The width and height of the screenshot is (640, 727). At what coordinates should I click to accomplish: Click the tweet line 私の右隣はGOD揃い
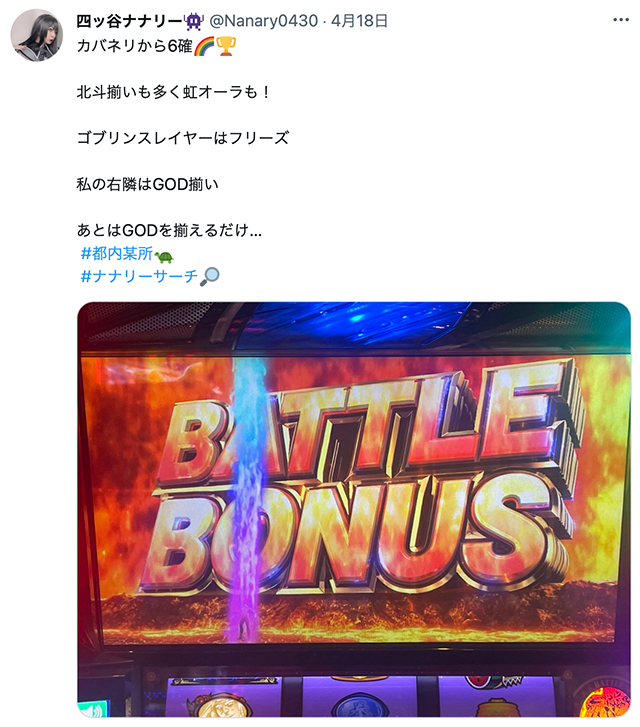coord(147,184)
